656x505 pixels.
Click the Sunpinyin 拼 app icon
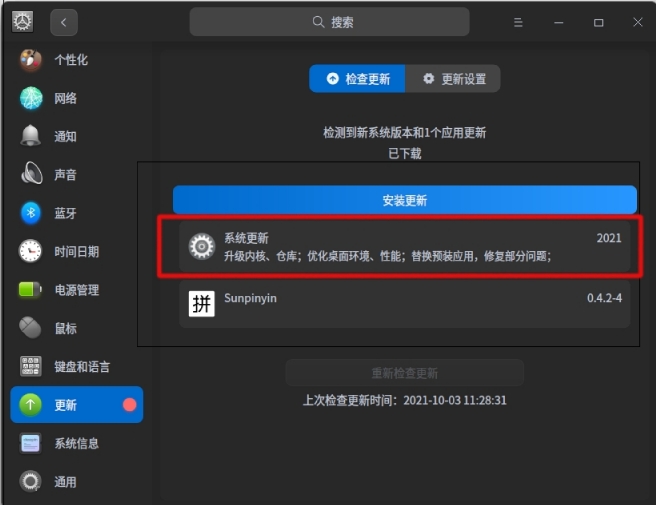click(x=201, y=303)
